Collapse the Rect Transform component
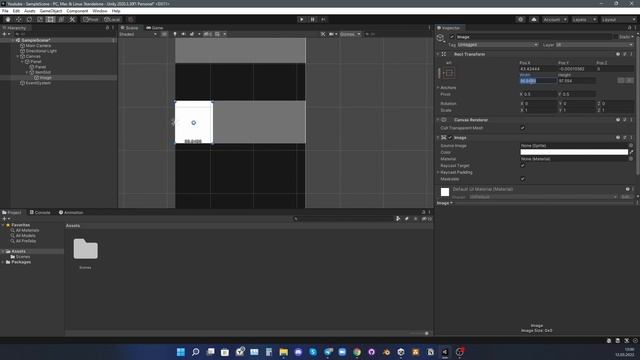This screenshot has width=640, height=360. tap(438, 54)
